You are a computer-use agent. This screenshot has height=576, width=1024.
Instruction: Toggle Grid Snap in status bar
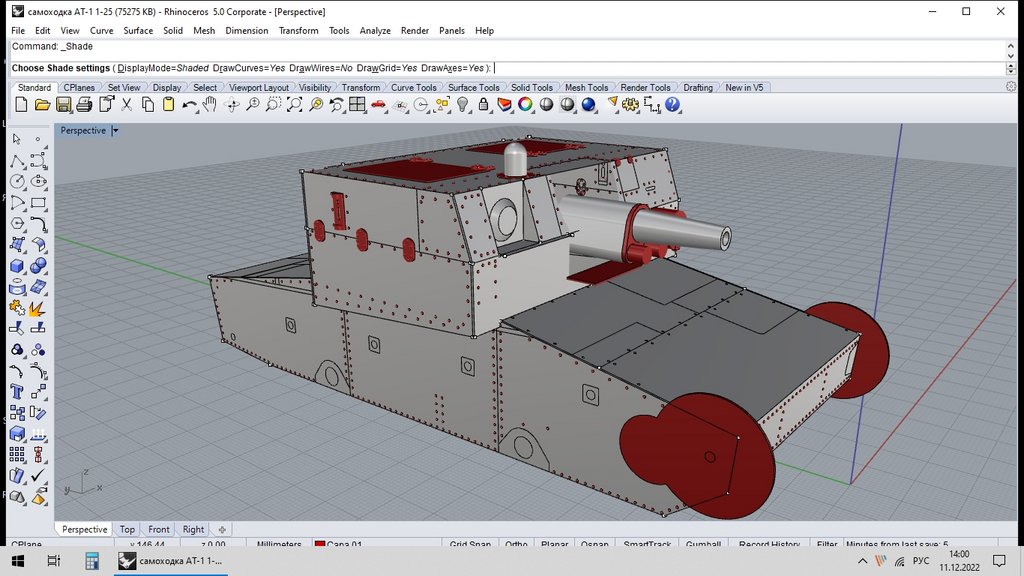pos(470,545)
